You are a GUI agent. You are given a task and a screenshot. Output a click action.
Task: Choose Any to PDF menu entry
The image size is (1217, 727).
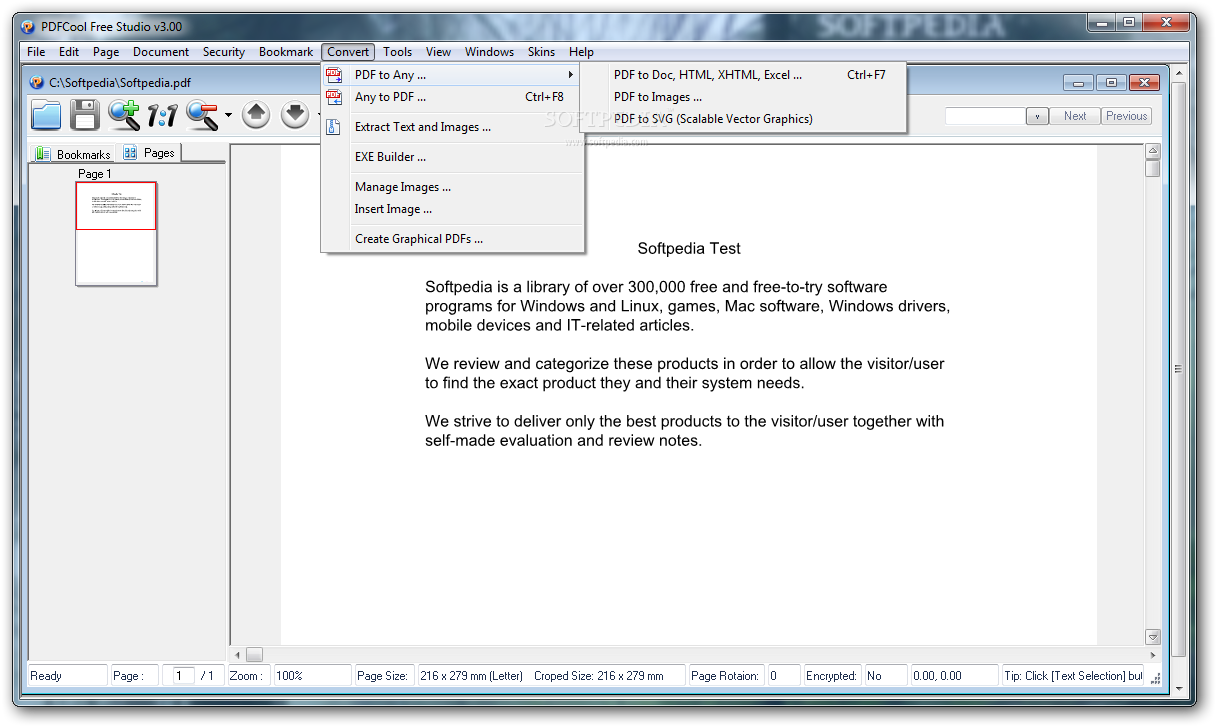click(452, 97)
